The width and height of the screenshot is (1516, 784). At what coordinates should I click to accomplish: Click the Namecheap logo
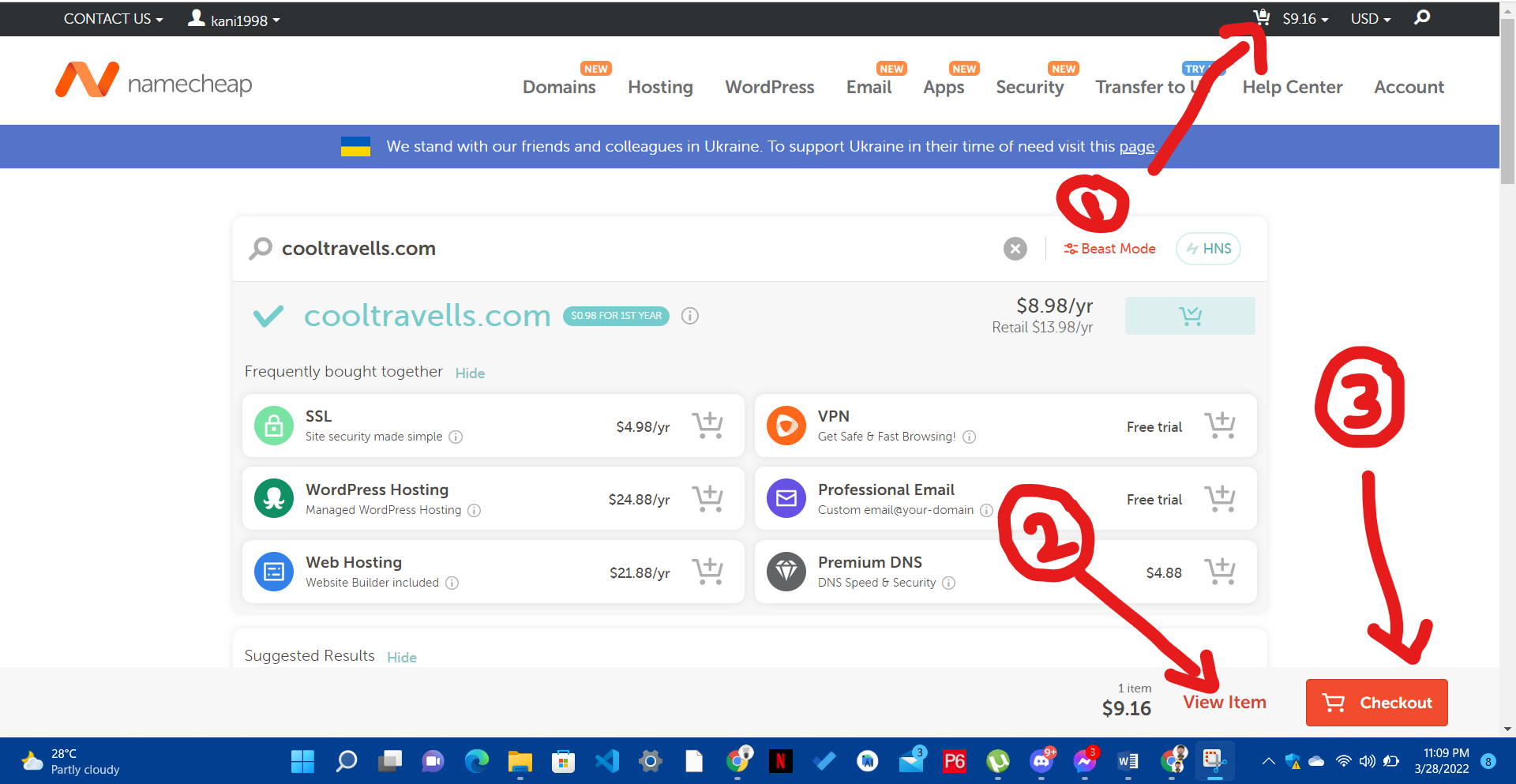(154, 81)
